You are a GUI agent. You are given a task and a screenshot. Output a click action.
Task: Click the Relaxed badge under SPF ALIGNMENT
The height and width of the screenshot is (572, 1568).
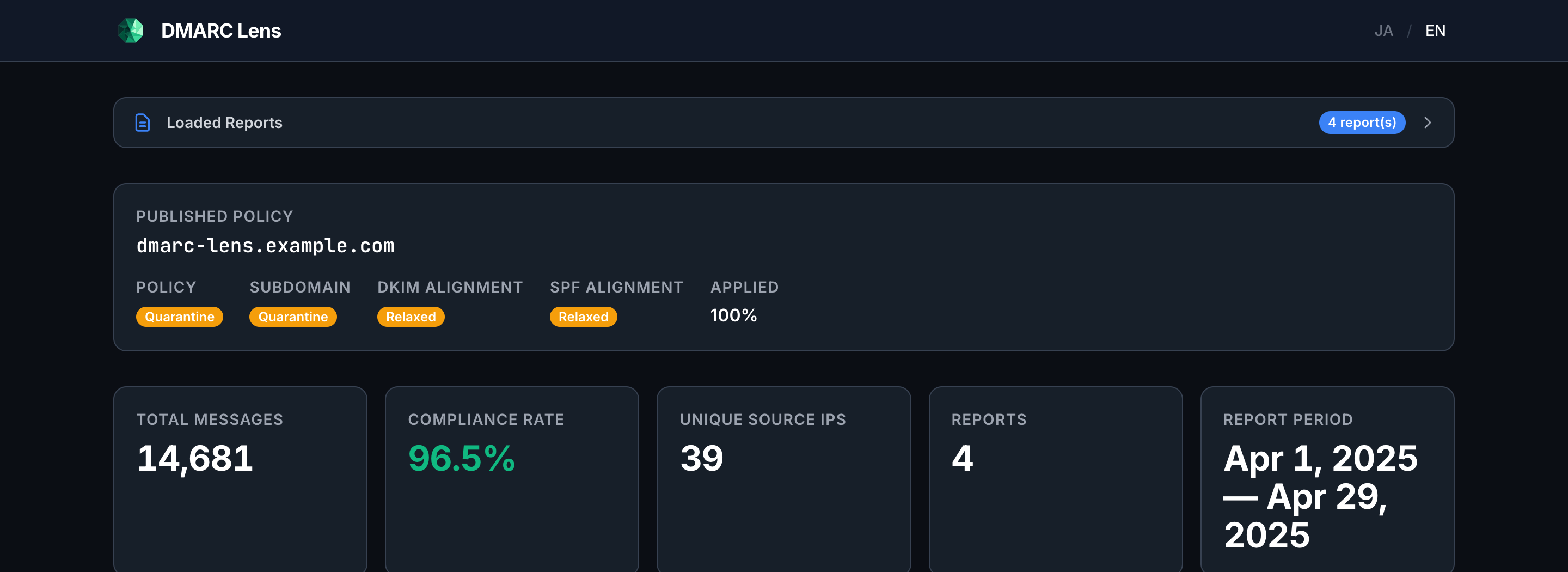click(583, 317)
